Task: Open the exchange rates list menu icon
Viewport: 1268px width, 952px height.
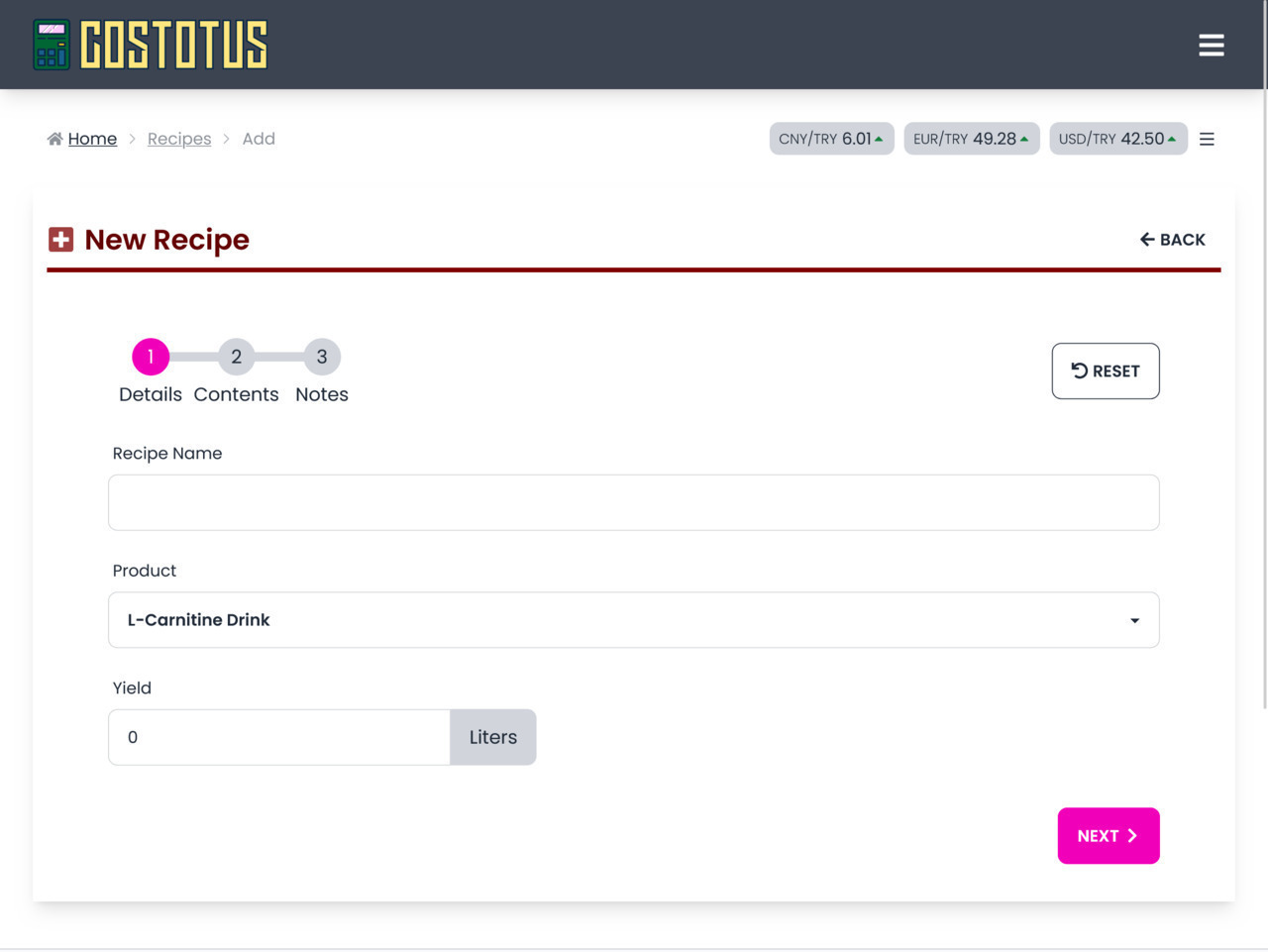Action: pos(1207,140)
